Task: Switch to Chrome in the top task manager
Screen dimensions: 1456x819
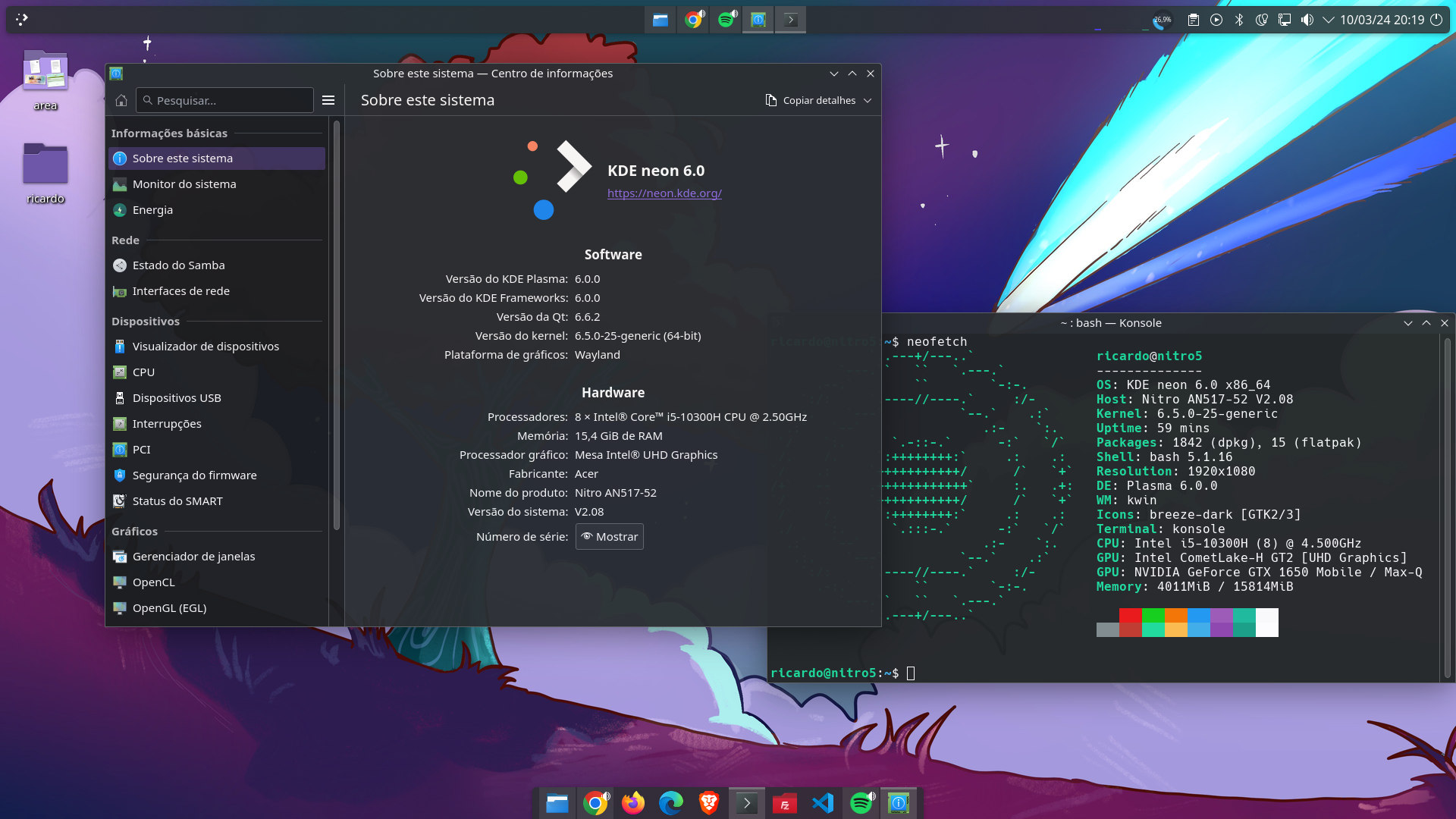Action: [x=693, y=20]
